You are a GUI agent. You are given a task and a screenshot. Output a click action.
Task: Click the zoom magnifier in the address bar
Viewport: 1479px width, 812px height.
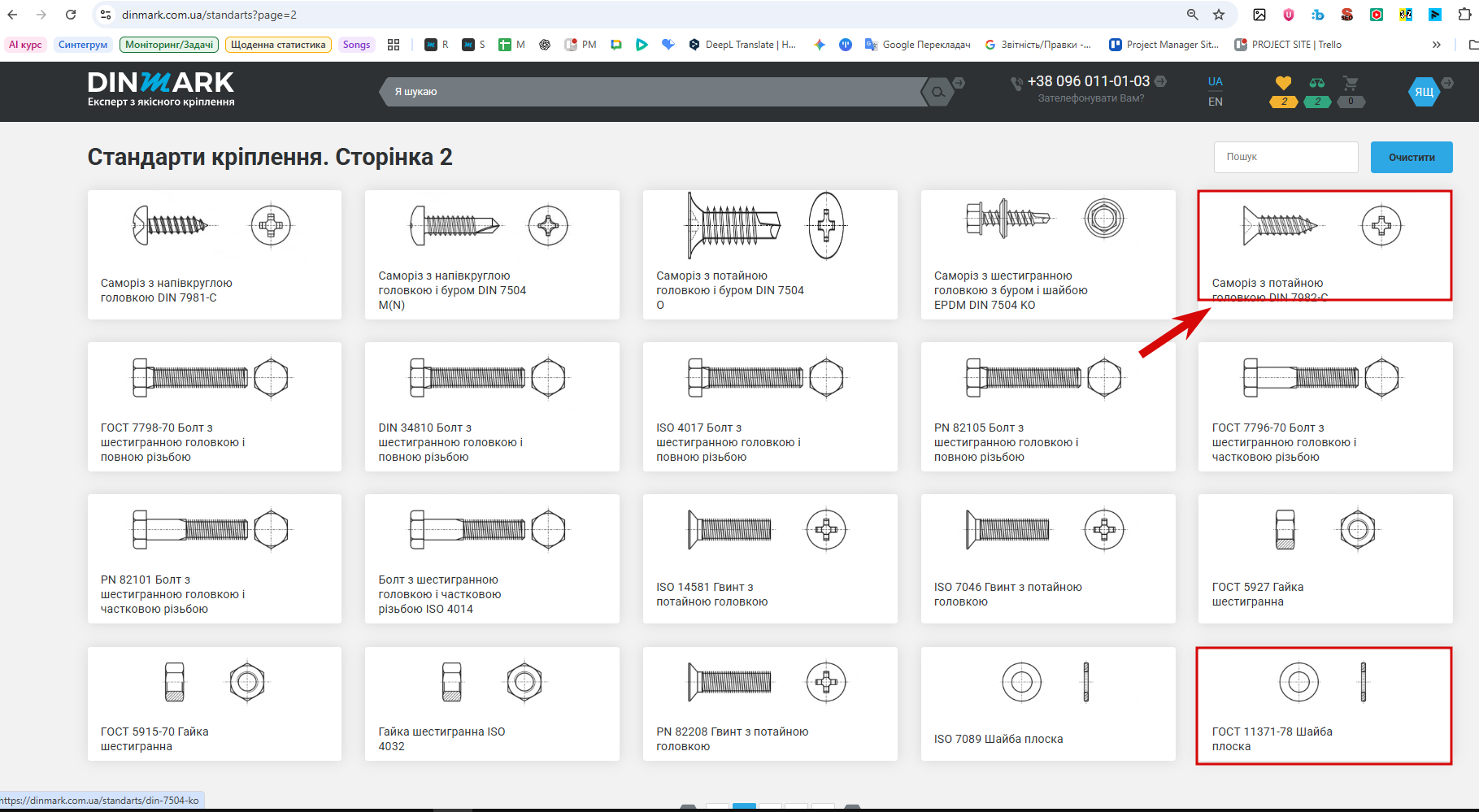[1193, 15]
